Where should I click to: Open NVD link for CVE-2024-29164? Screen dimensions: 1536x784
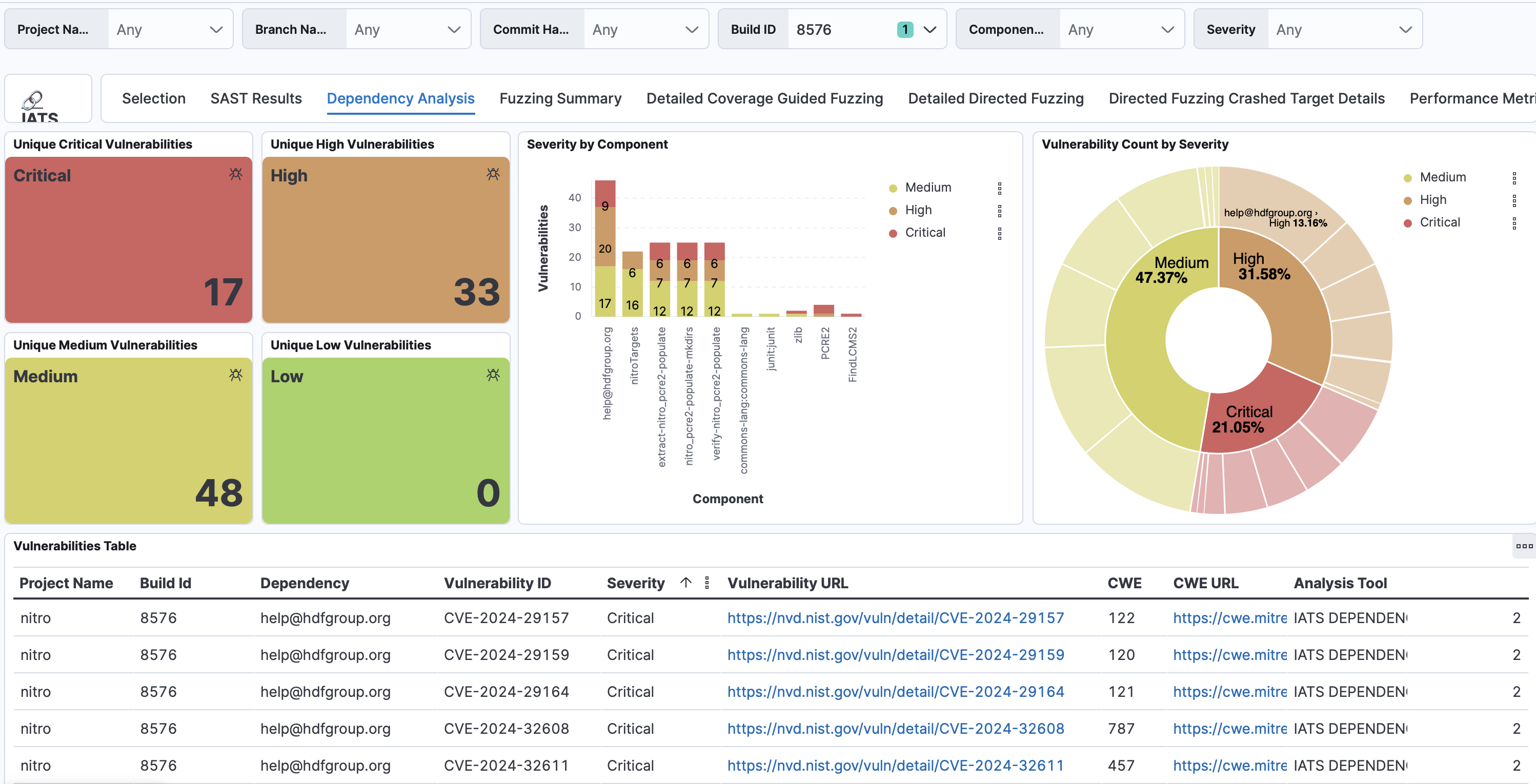click(x=896, y=692)
